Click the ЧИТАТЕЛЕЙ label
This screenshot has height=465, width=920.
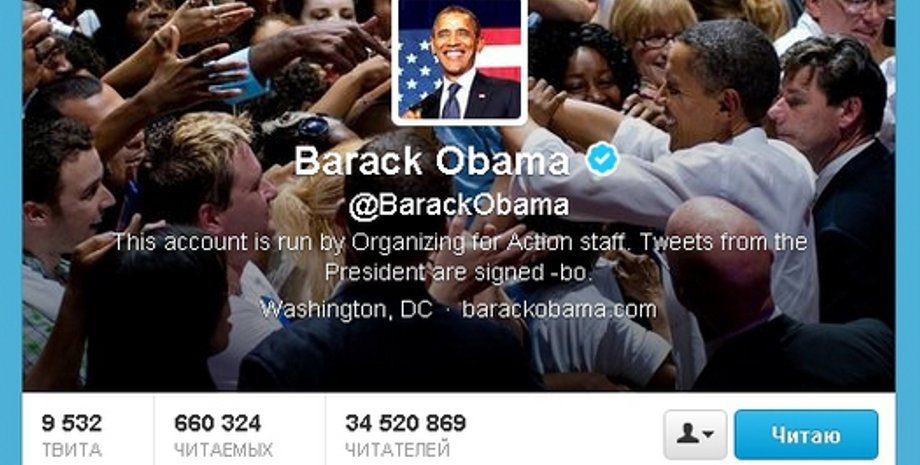tap(397, 450)
